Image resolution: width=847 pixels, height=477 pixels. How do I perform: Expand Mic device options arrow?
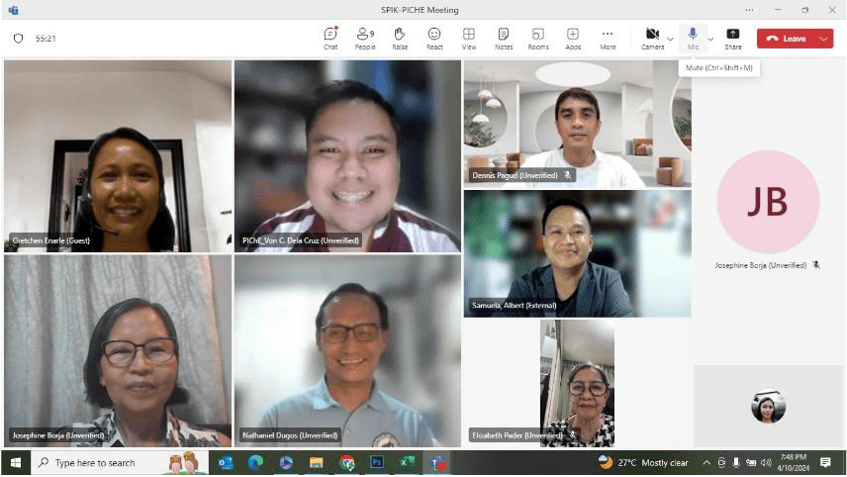(x=711, y=39)
